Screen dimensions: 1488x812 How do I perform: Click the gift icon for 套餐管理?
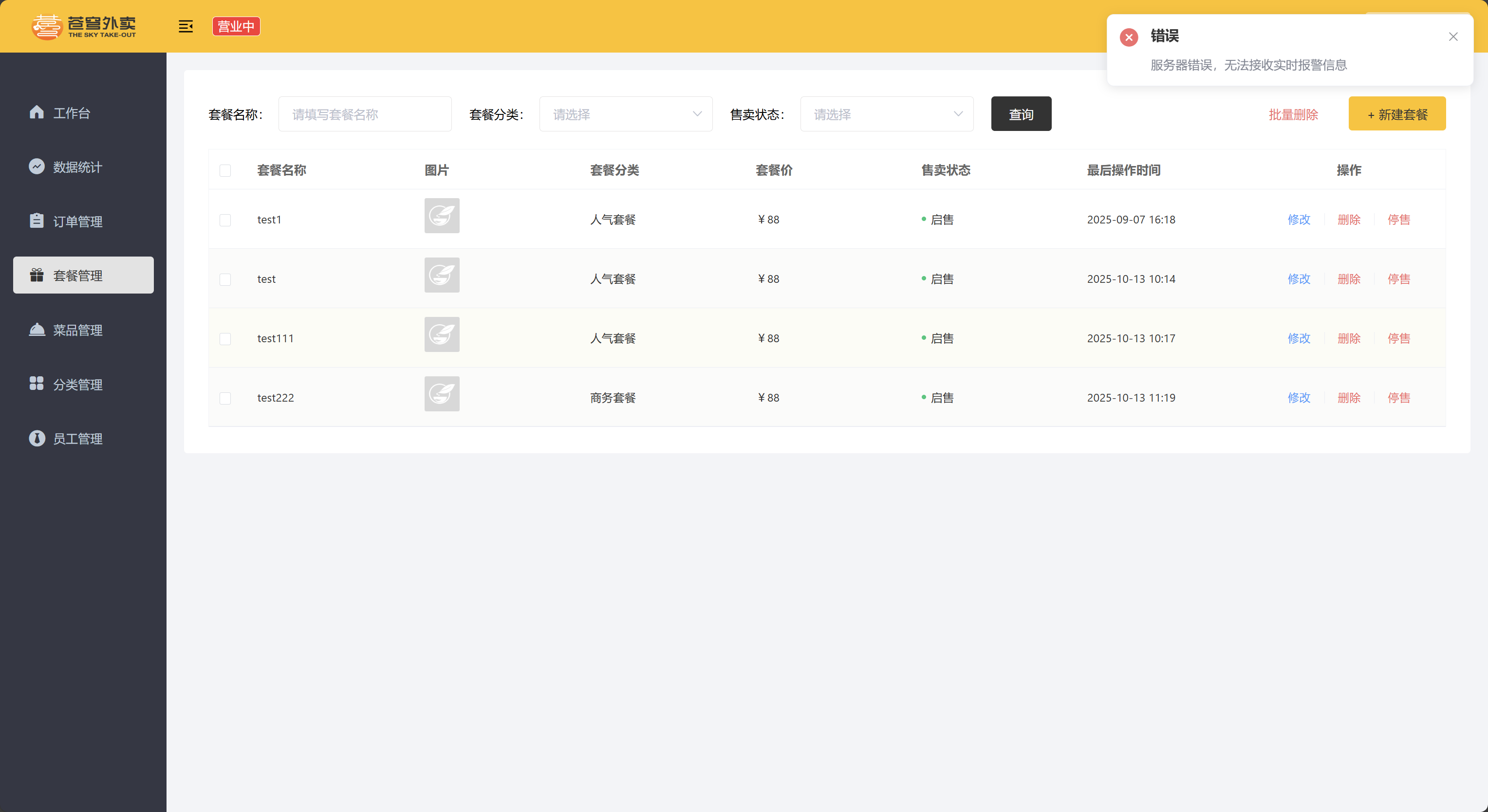point(37,275)
